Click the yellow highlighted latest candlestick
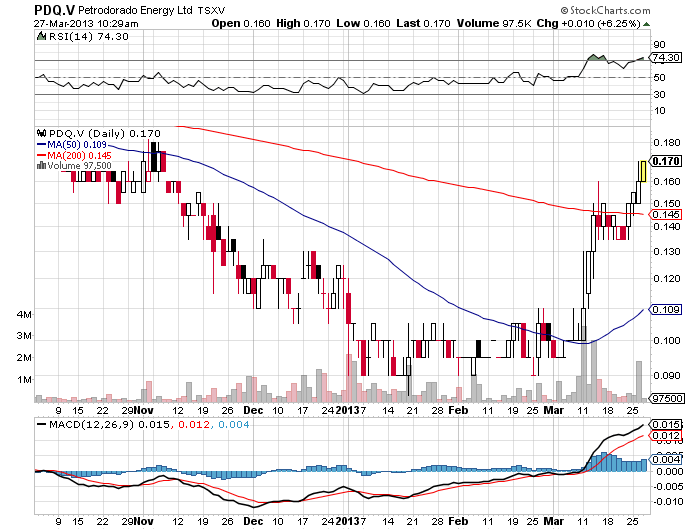The height and width of the screenshot is (530, 700). 642,171
